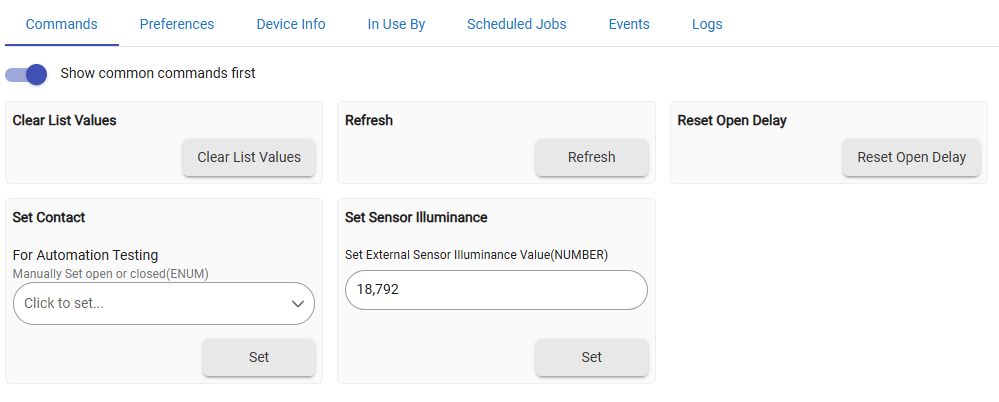Expand the Set Contact dropdown chevron arrow

pyautogui.click(x=297, y=303)
